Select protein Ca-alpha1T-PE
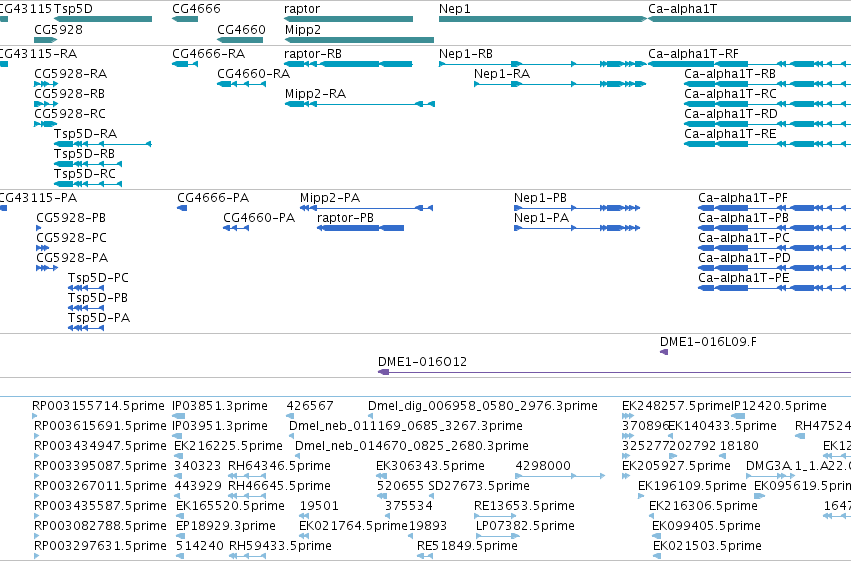The width and height of the screenshot is (851, 561). 744,278
